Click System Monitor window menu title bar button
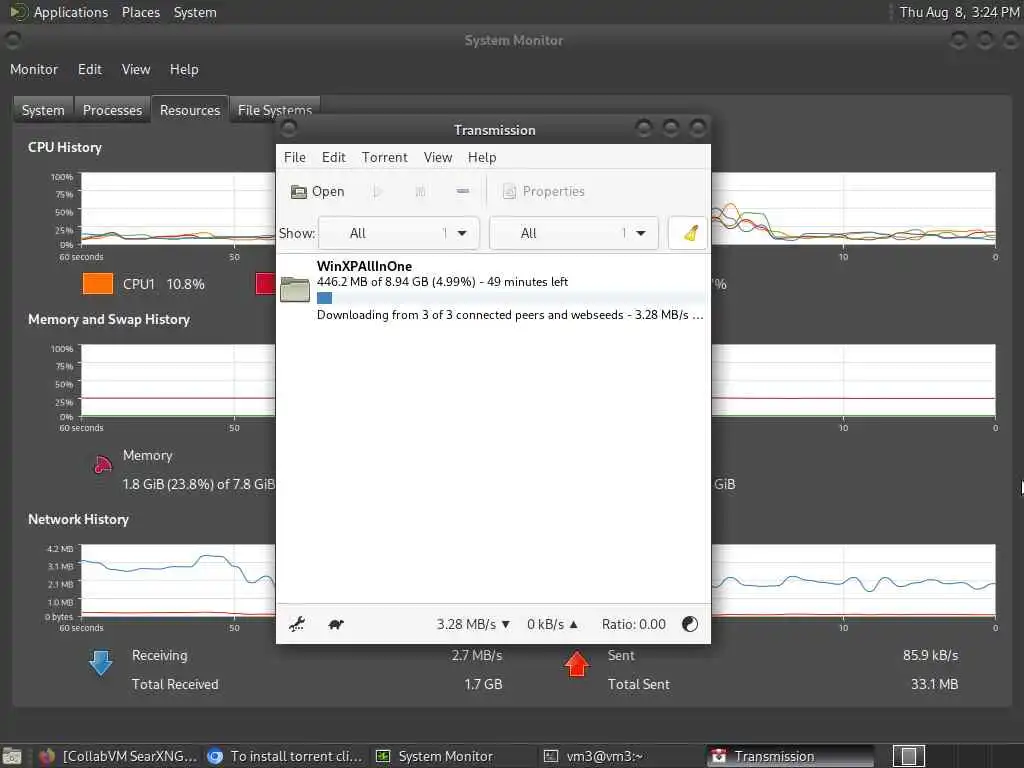1024x768 pixels. (x=12, y=40)
